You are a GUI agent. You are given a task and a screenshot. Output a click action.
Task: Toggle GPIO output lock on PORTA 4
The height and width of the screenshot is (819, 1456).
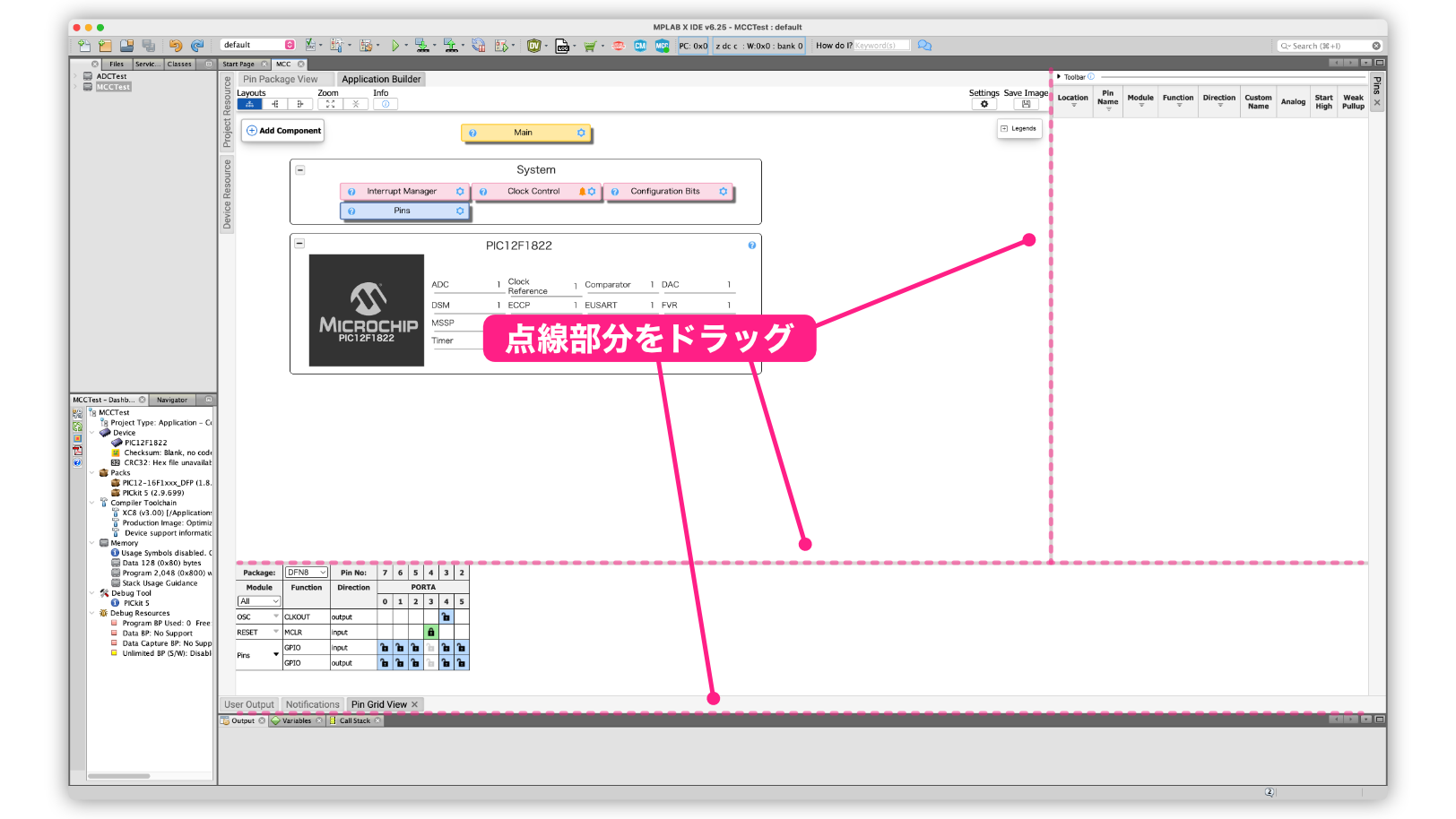[x=446, y=664]
